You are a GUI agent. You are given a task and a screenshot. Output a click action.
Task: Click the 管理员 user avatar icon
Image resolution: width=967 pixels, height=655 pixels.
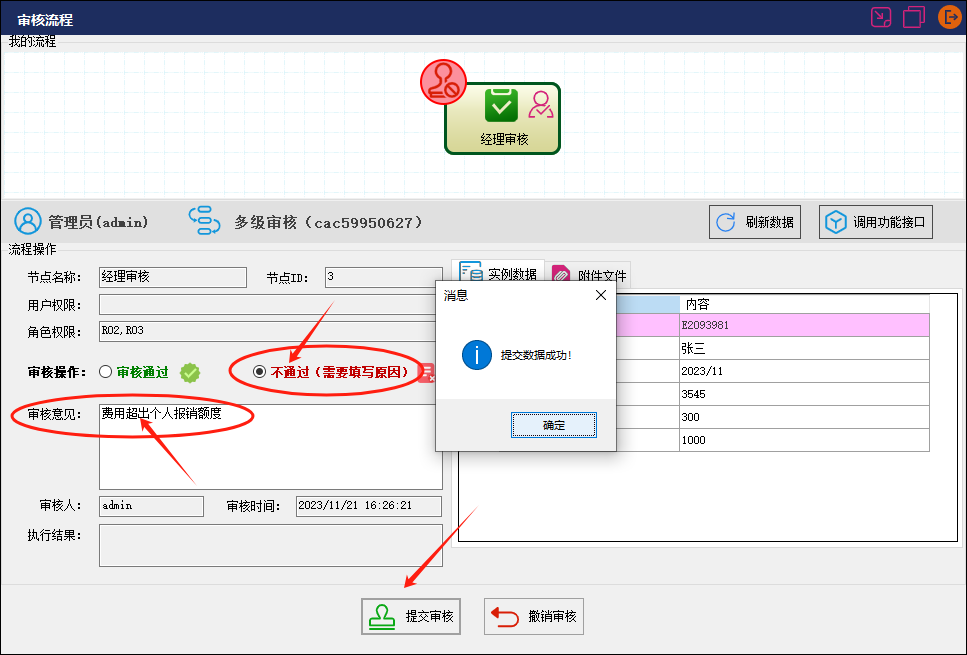tap(28, 221)
